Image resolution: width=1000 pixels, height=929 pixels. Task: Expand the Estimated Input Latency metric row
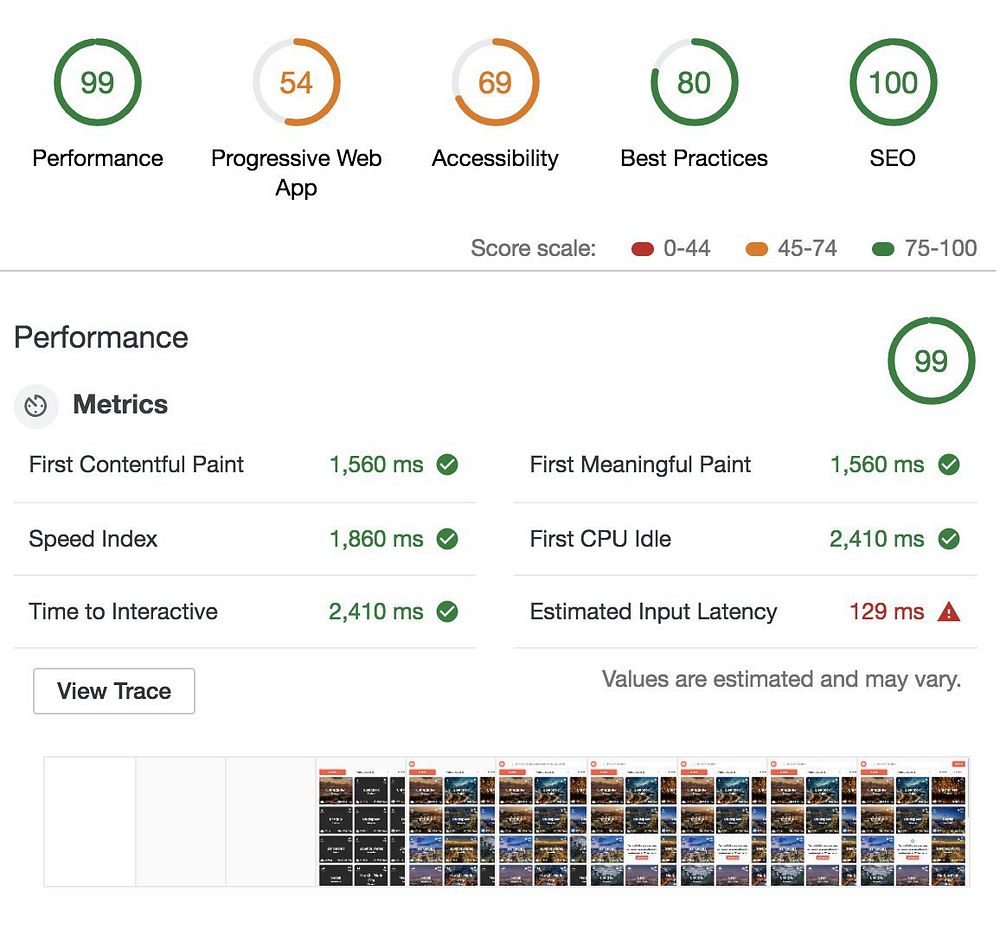pos(746,612)
